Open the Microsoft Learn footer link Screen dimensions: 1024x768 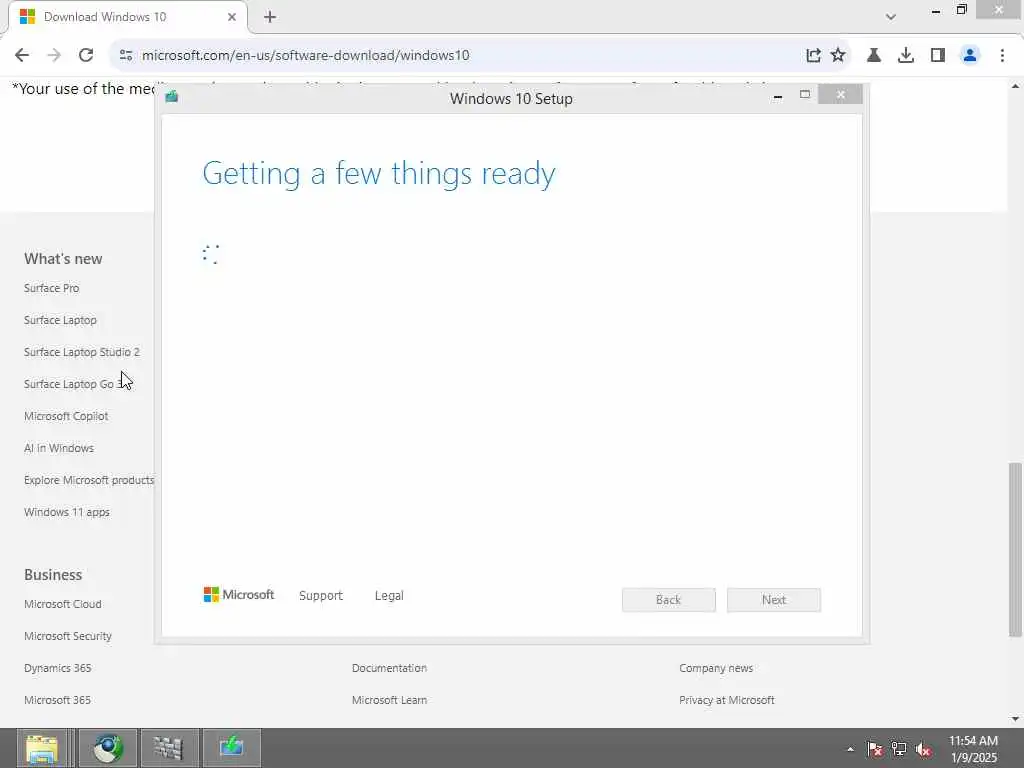pyautogui.click(x=389, y=700)
